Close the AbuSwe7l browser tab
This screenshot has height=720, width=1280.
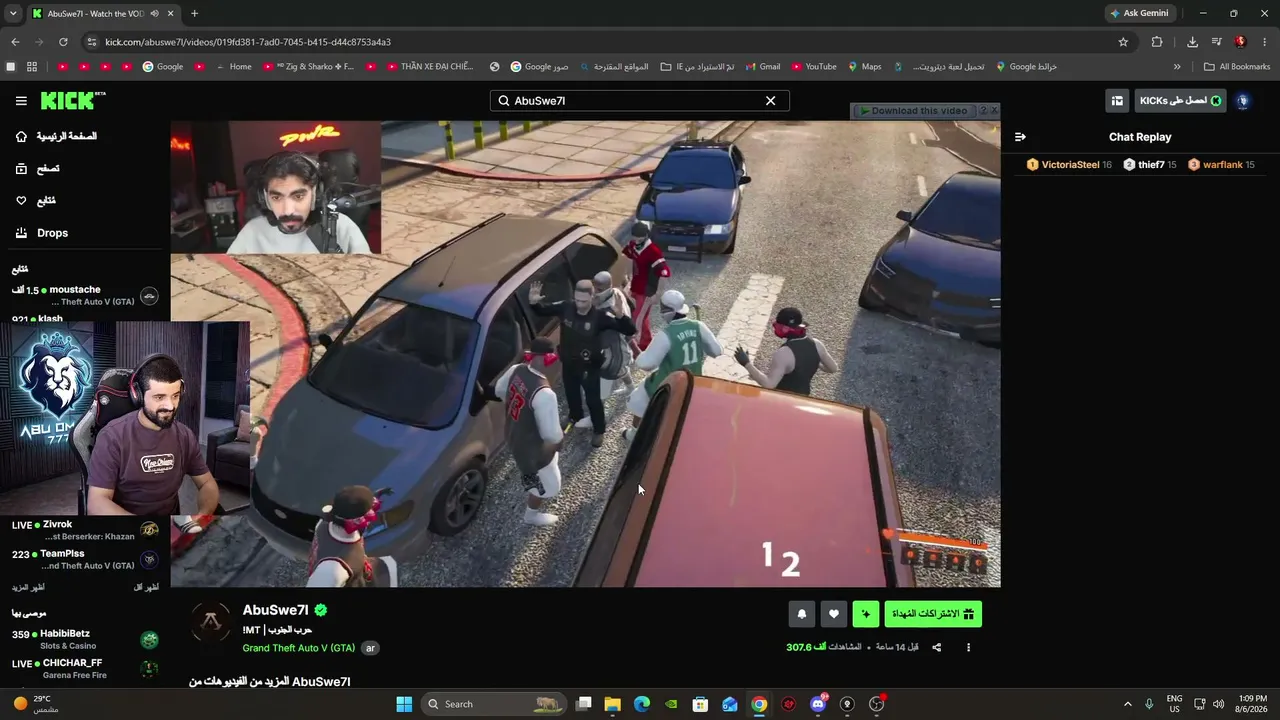coord(171,13)
